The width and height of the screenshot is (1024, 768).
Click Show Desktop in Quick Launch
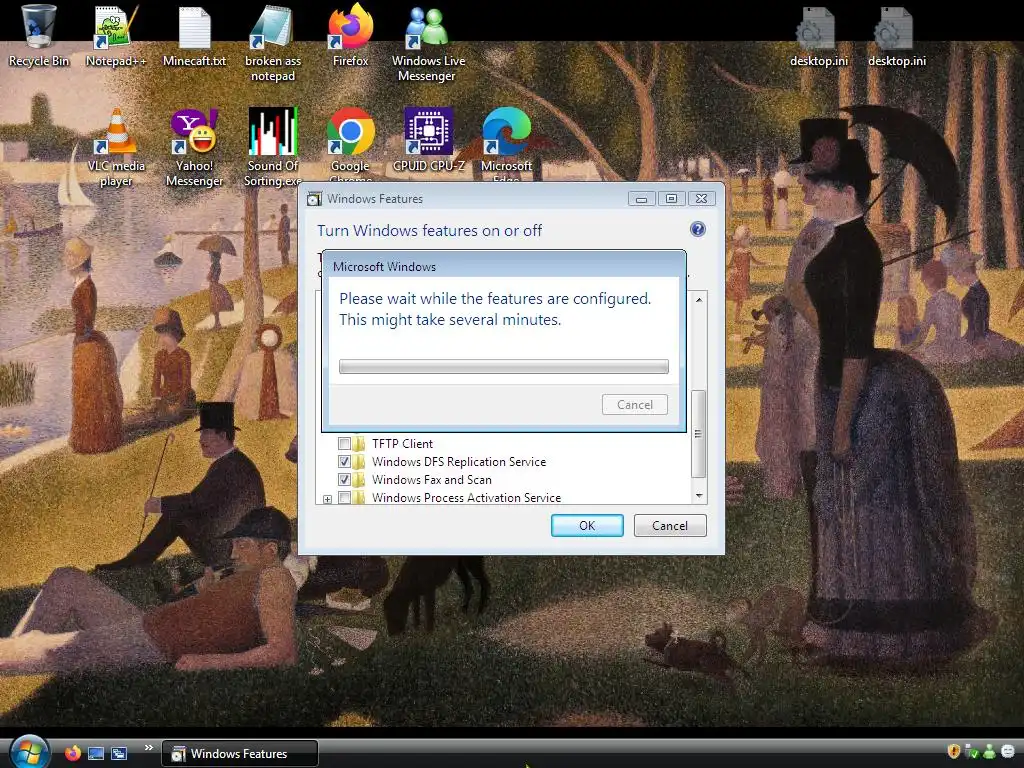(x=96, y=753)
